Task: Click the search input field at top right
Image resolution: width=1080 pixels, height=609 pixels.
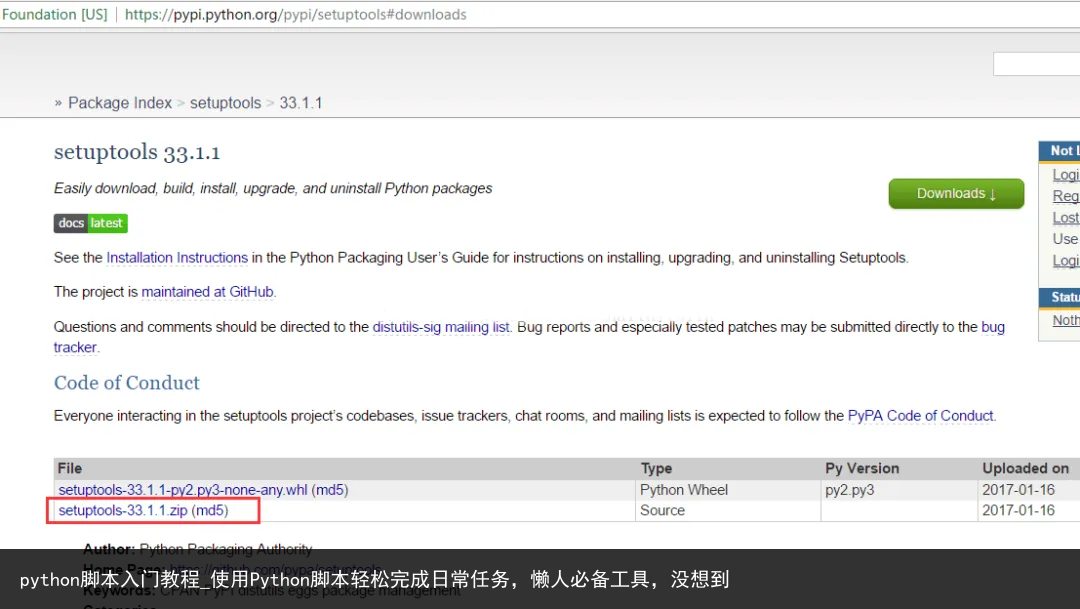Action: 1036,64
